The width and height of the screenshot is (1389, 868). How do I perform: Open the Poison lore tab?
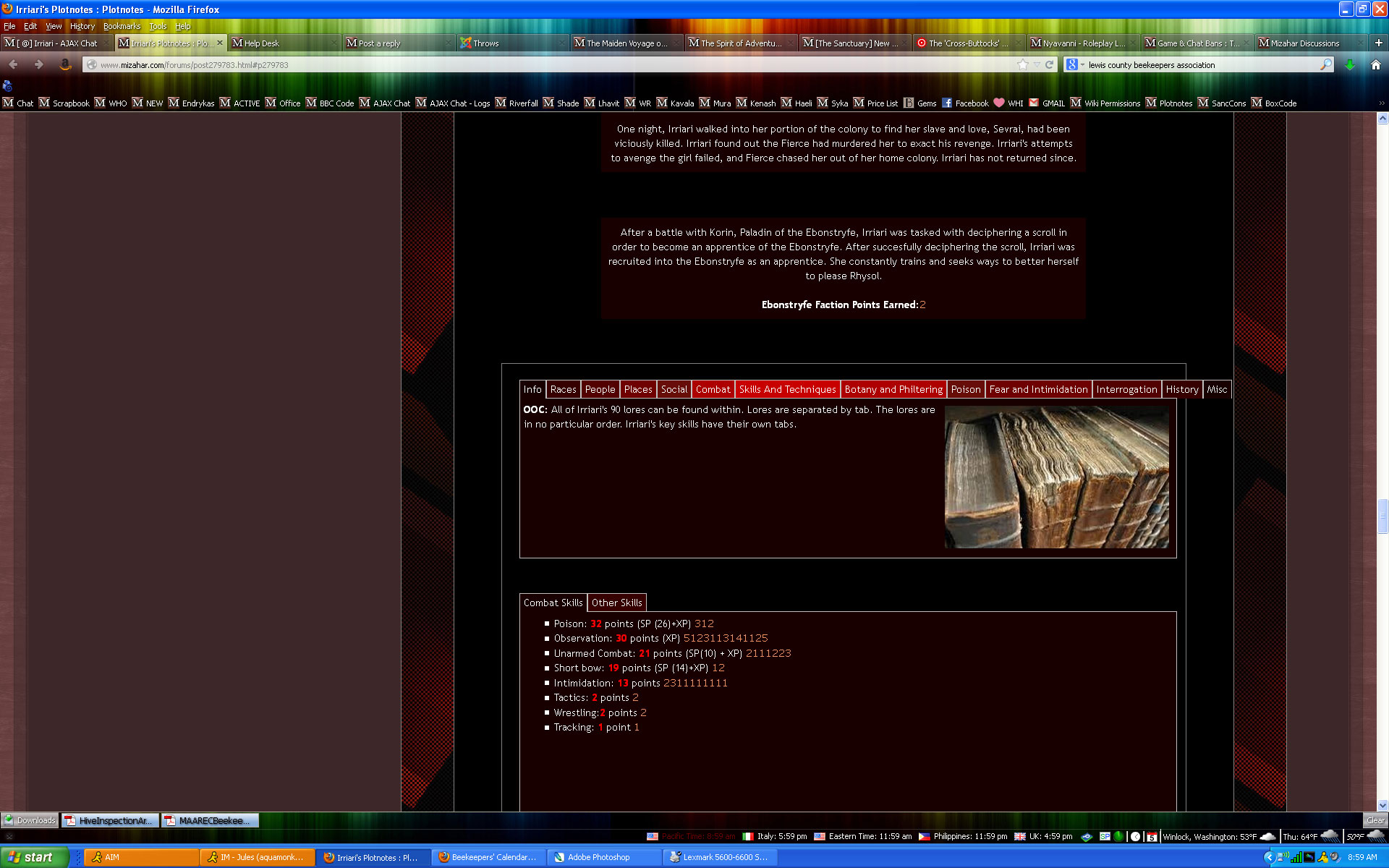pos(965,389)
